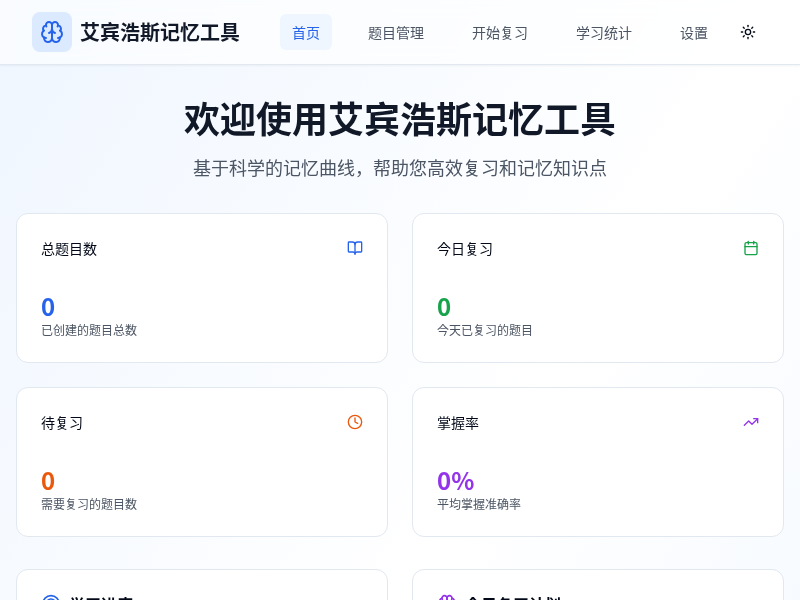Open the 开始复习 tab
The width and height of the screenshot is (800, 600).
click(x=499, y=33)
